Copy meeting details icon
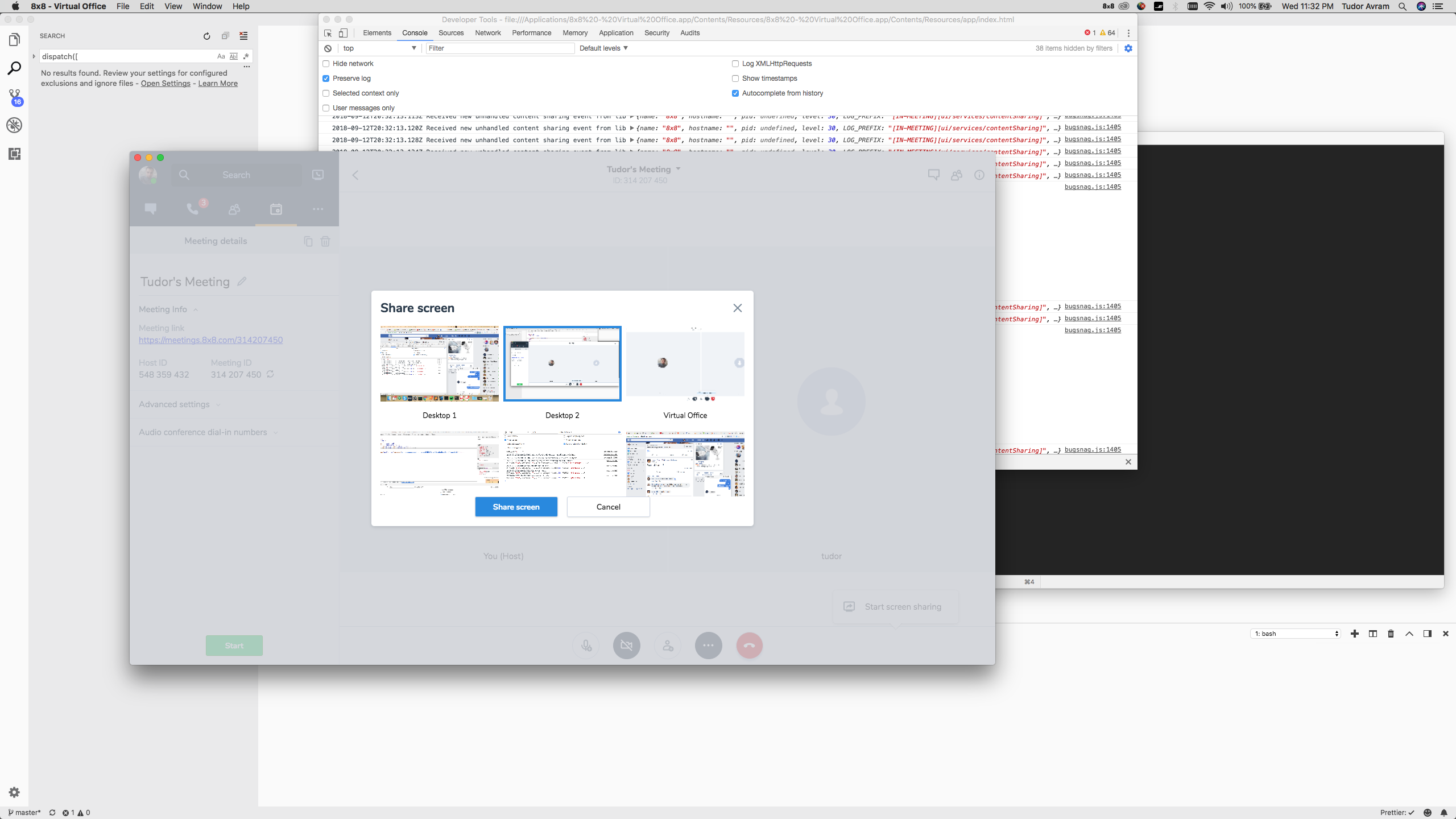Viewport: 1456px width, 819px height. point(308,241)
